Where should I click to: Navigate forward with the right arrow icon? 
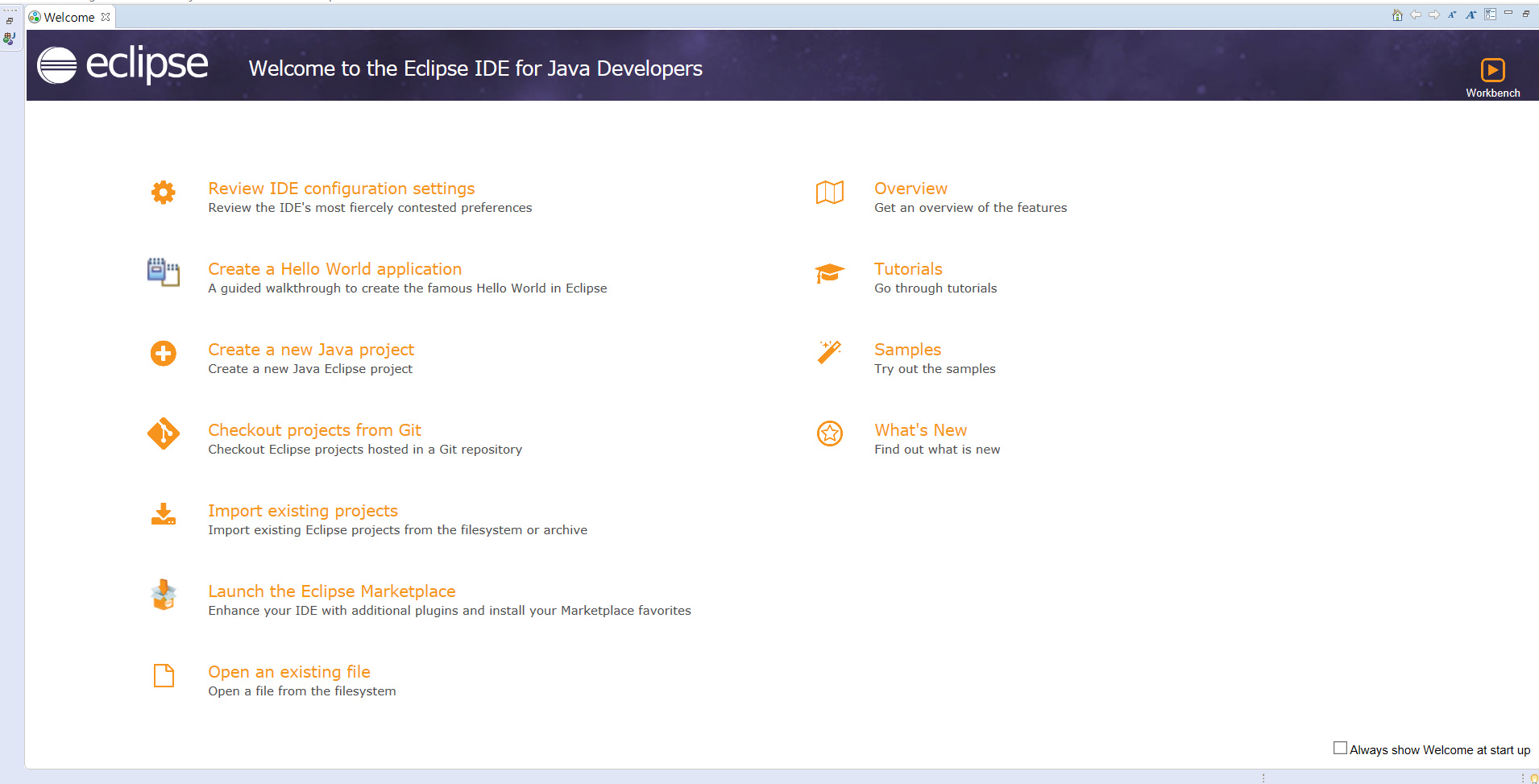(x=1434, y=15)
